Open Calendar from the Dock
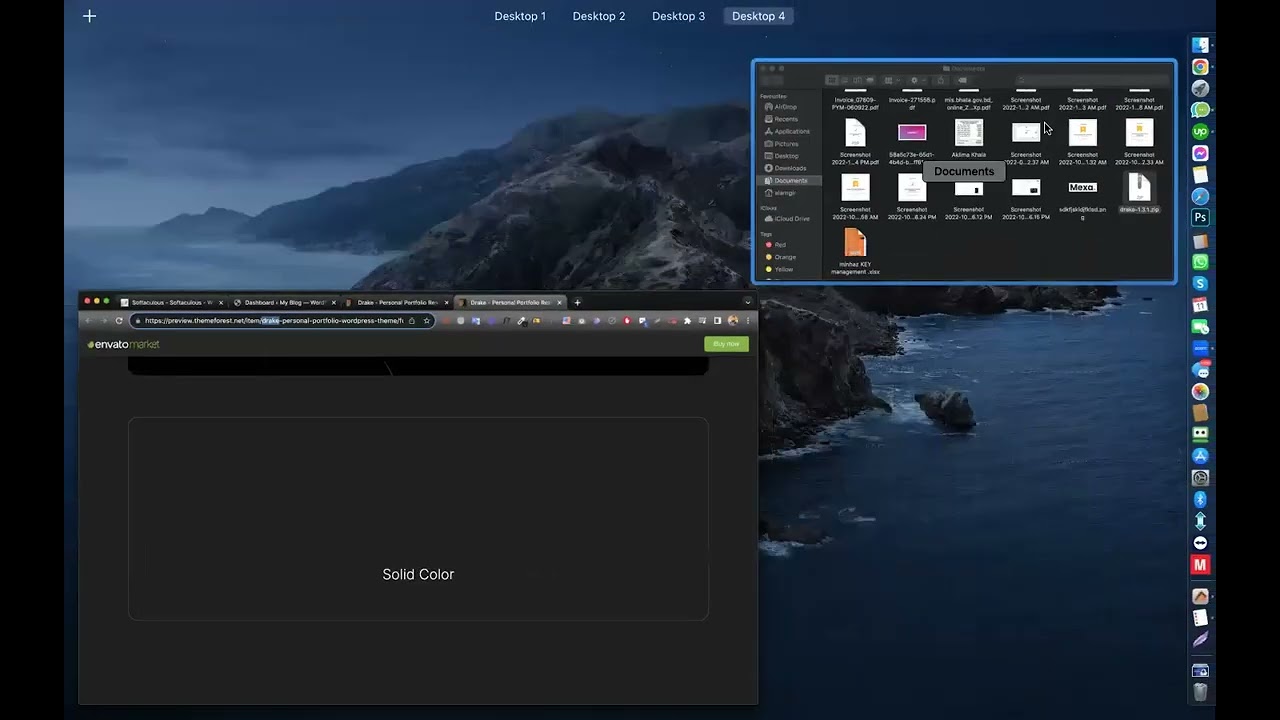 point(1200,305)
